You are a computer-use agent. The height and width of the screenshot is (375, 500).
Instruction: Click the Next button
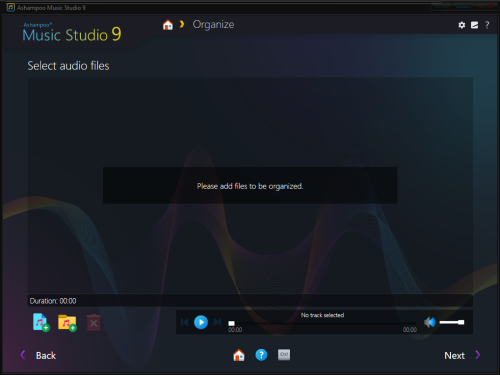point(463,355)
